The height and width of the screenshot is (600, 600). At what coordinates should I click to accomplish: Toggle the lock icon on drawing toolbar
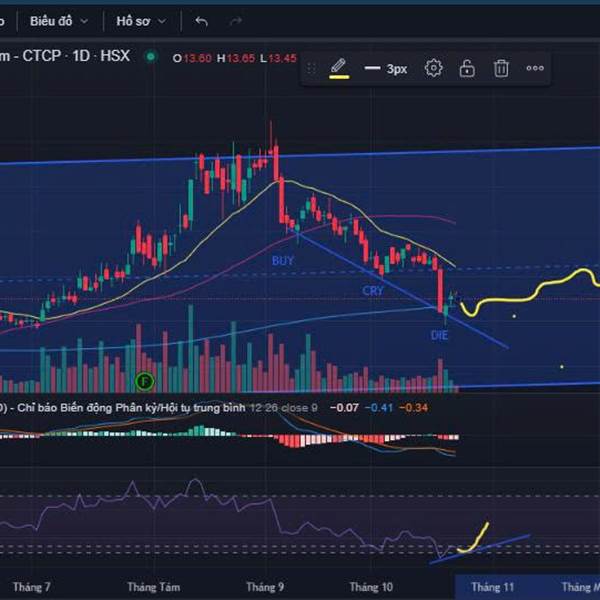[467, 68]
